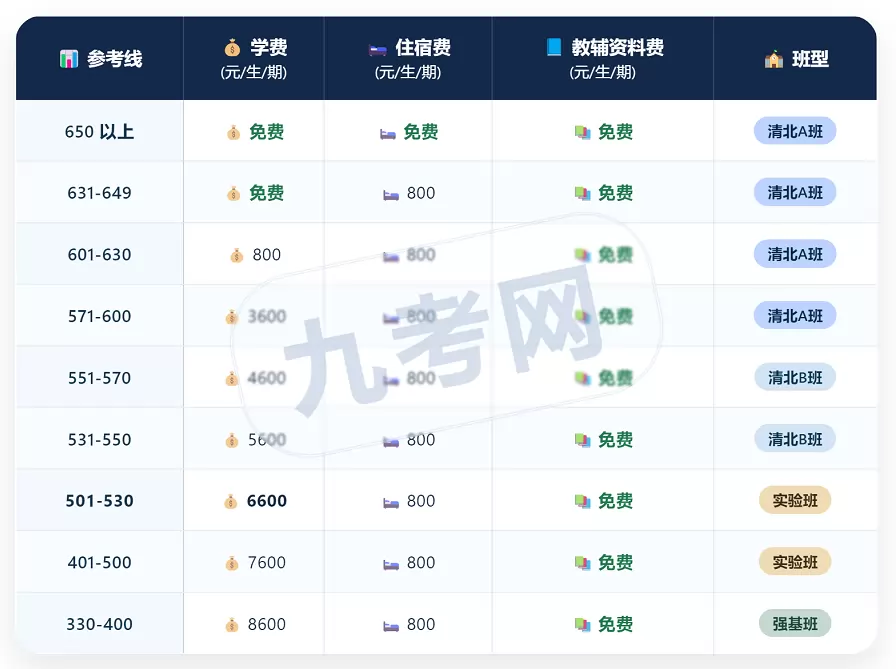Click the books icon in 501-530 row
Screen dimensions: 896x669
(582, 502)
